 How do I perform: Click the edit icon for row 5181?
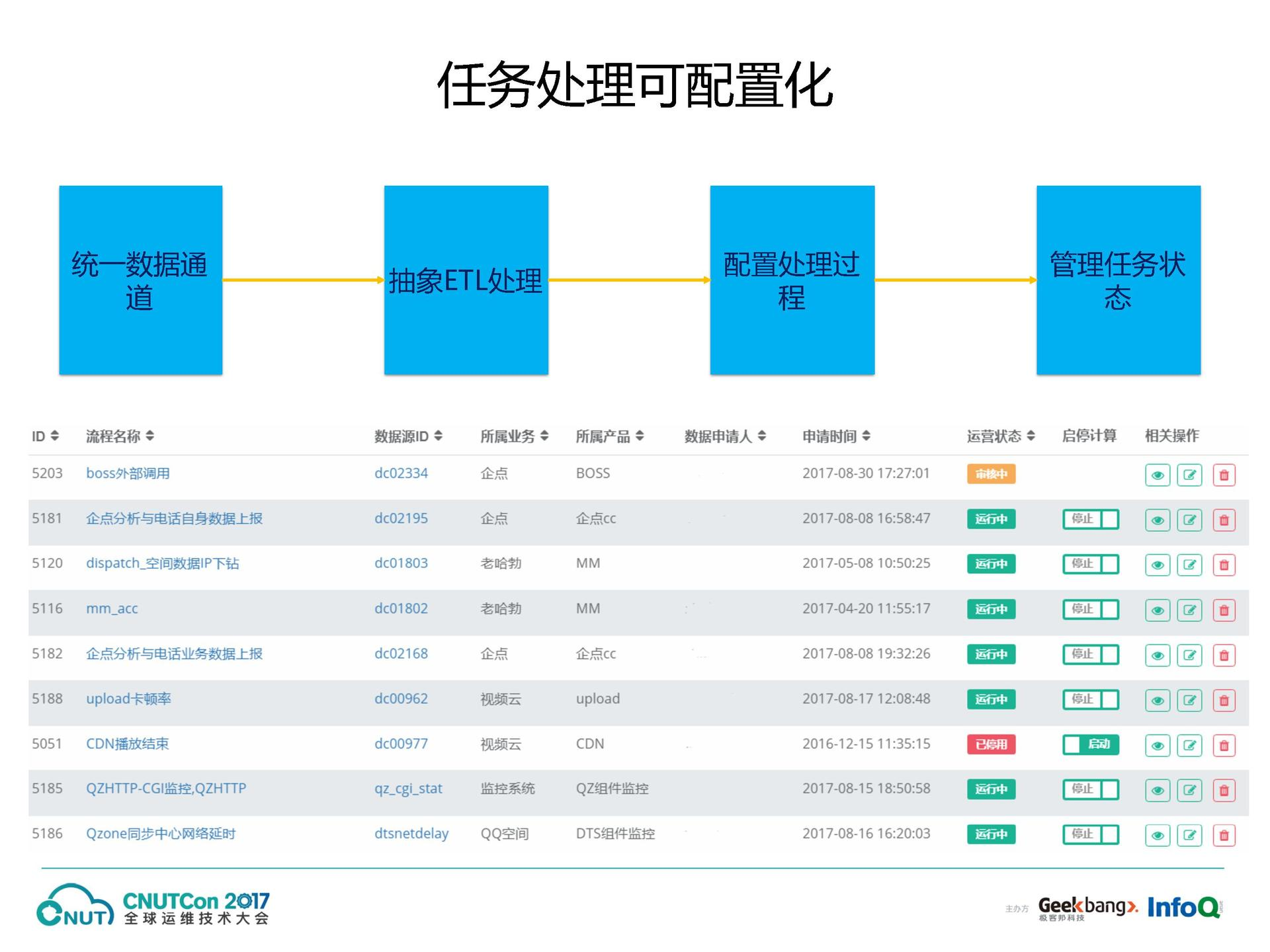[1189, 520]
